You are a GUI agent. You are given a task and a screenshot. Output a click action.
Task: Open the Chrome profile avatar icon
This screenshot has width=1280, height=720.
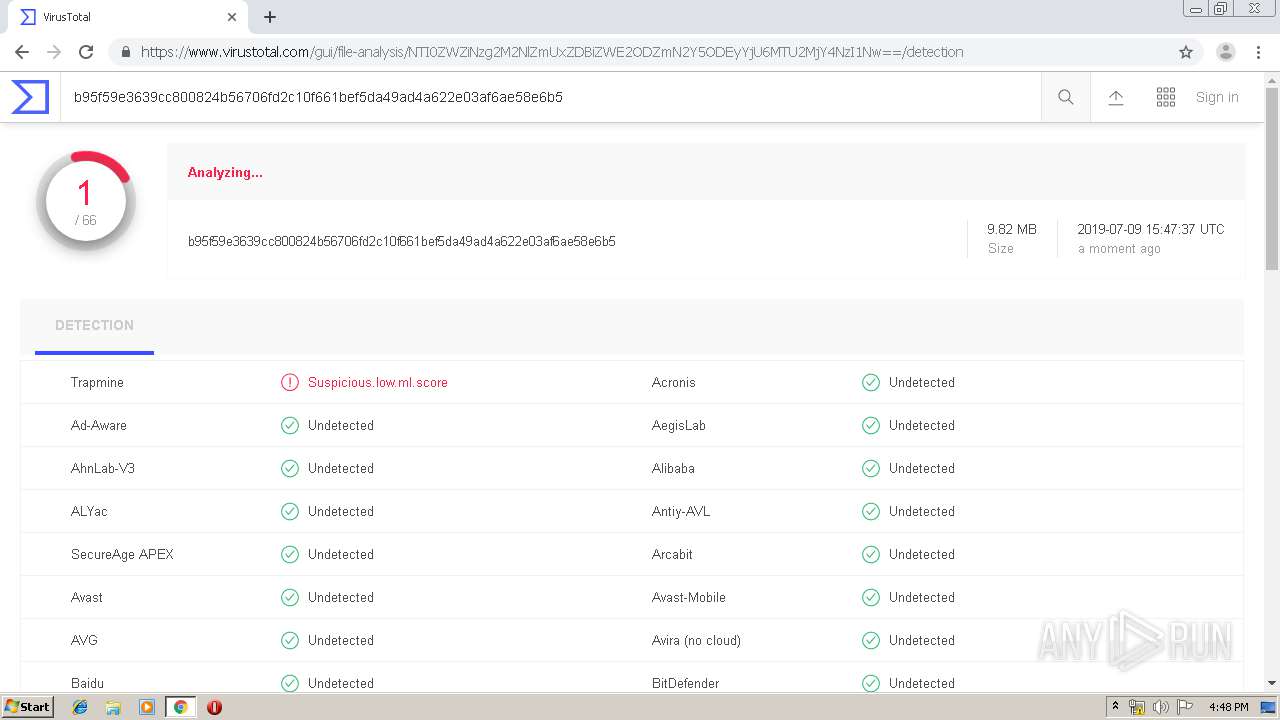[x=1226, y=52]
